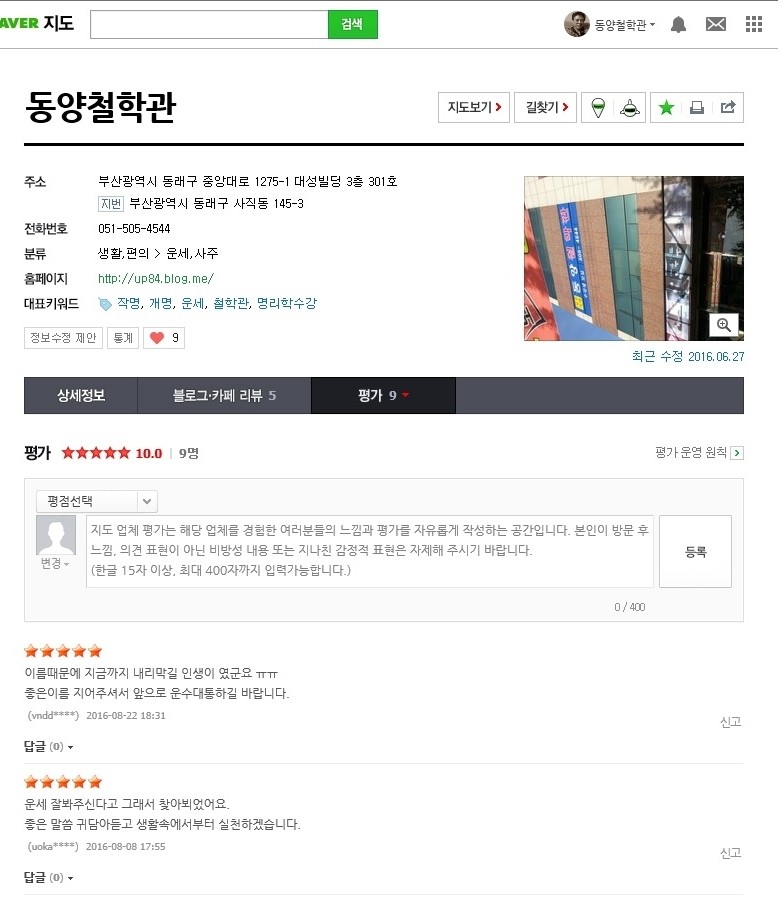Enlarge the photo with magnifier icon
This screenshot has height=897, width=782.
coord(724,325)
